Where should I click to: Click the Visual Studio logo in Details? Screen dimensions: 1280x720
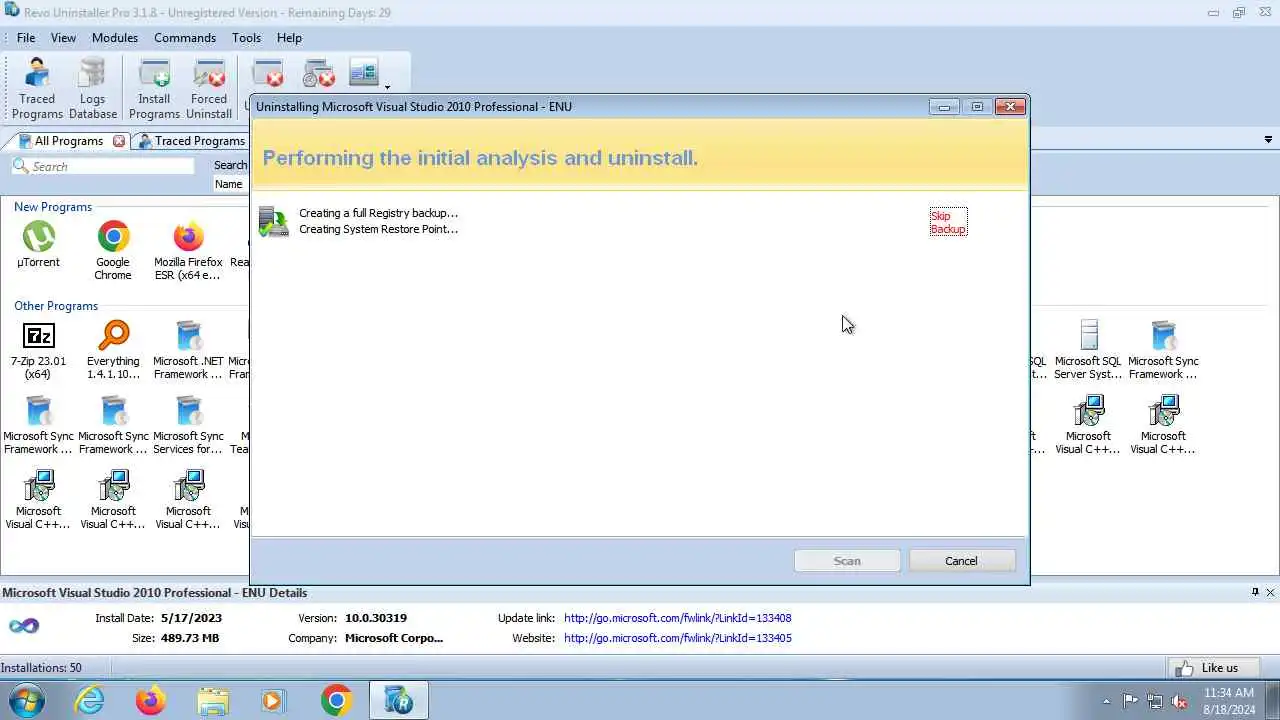(x=24, y=626)
